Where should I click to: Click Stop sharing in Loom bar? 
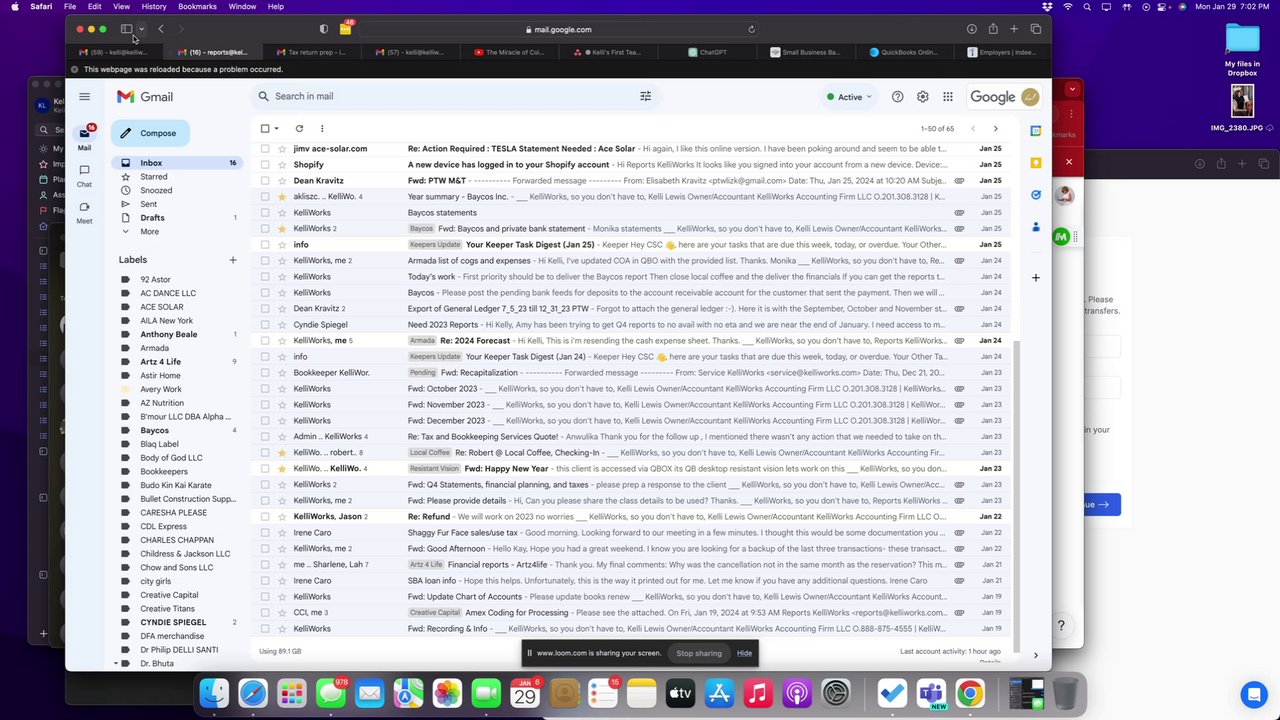698,653
